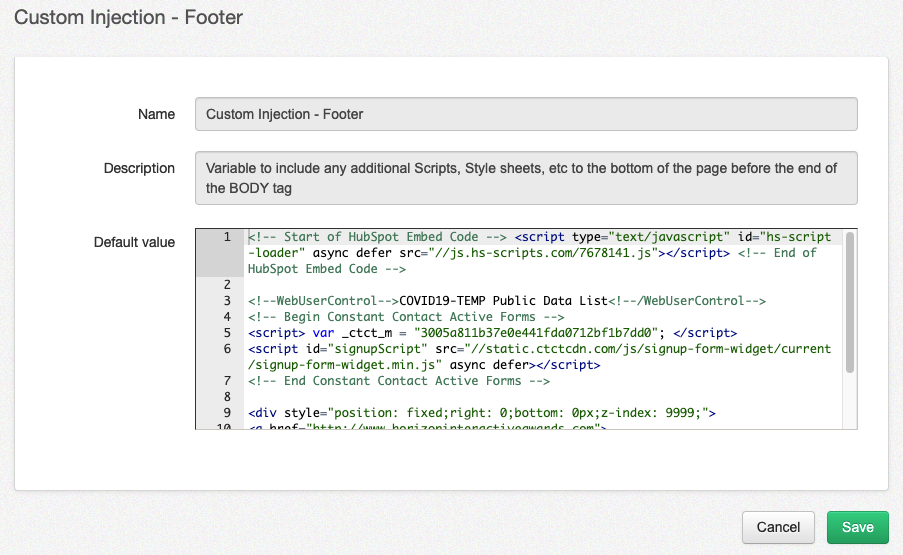
Task: Click line number 4 in editor gutter
Action: [227, 317]
